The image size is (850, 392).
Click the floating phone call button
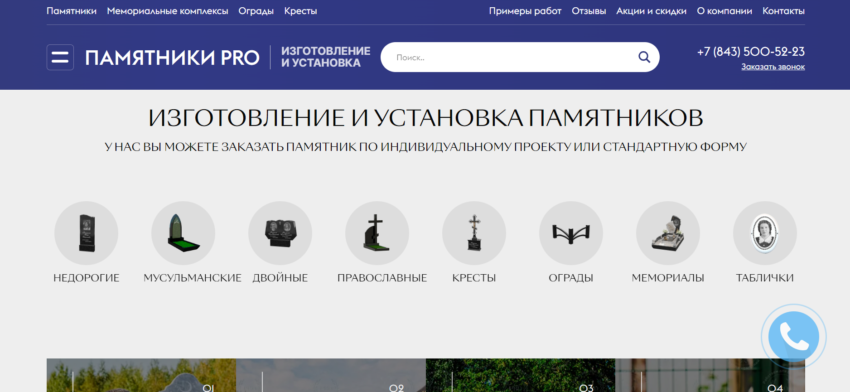click(794, 337)
